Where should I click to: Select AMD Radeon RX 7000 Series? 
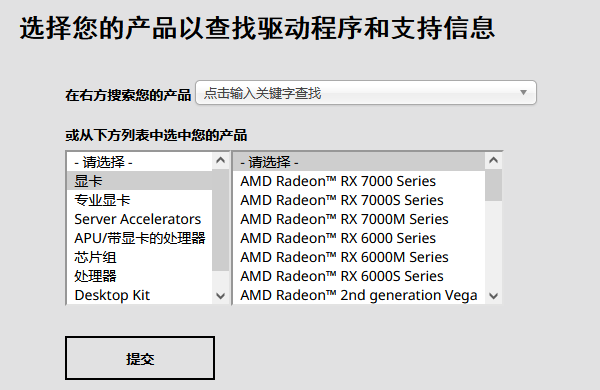[x=359, y=181]
